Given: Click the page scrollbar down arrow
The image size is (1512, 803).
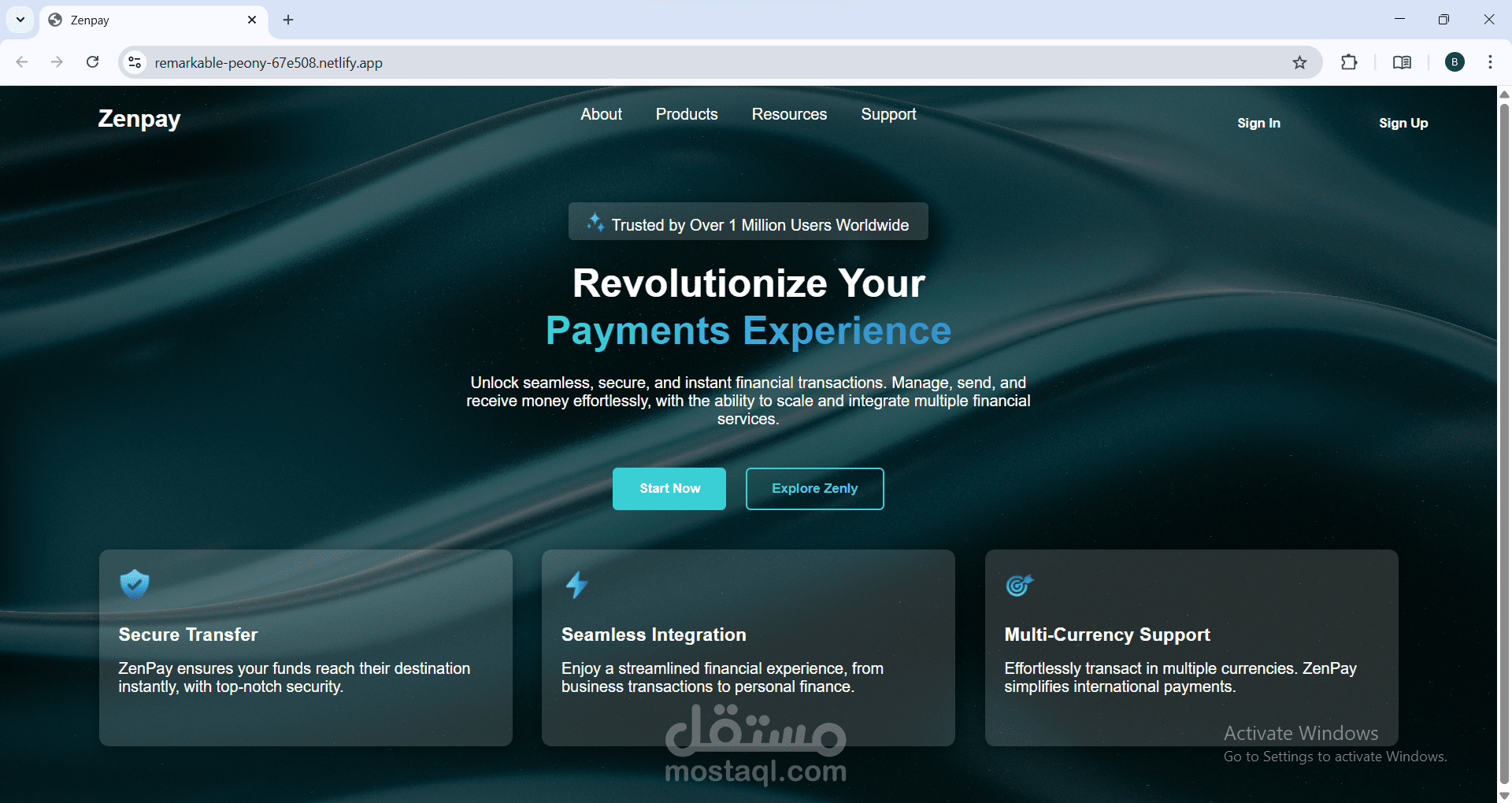Looking at the screenshot, I should point(1504,796).
